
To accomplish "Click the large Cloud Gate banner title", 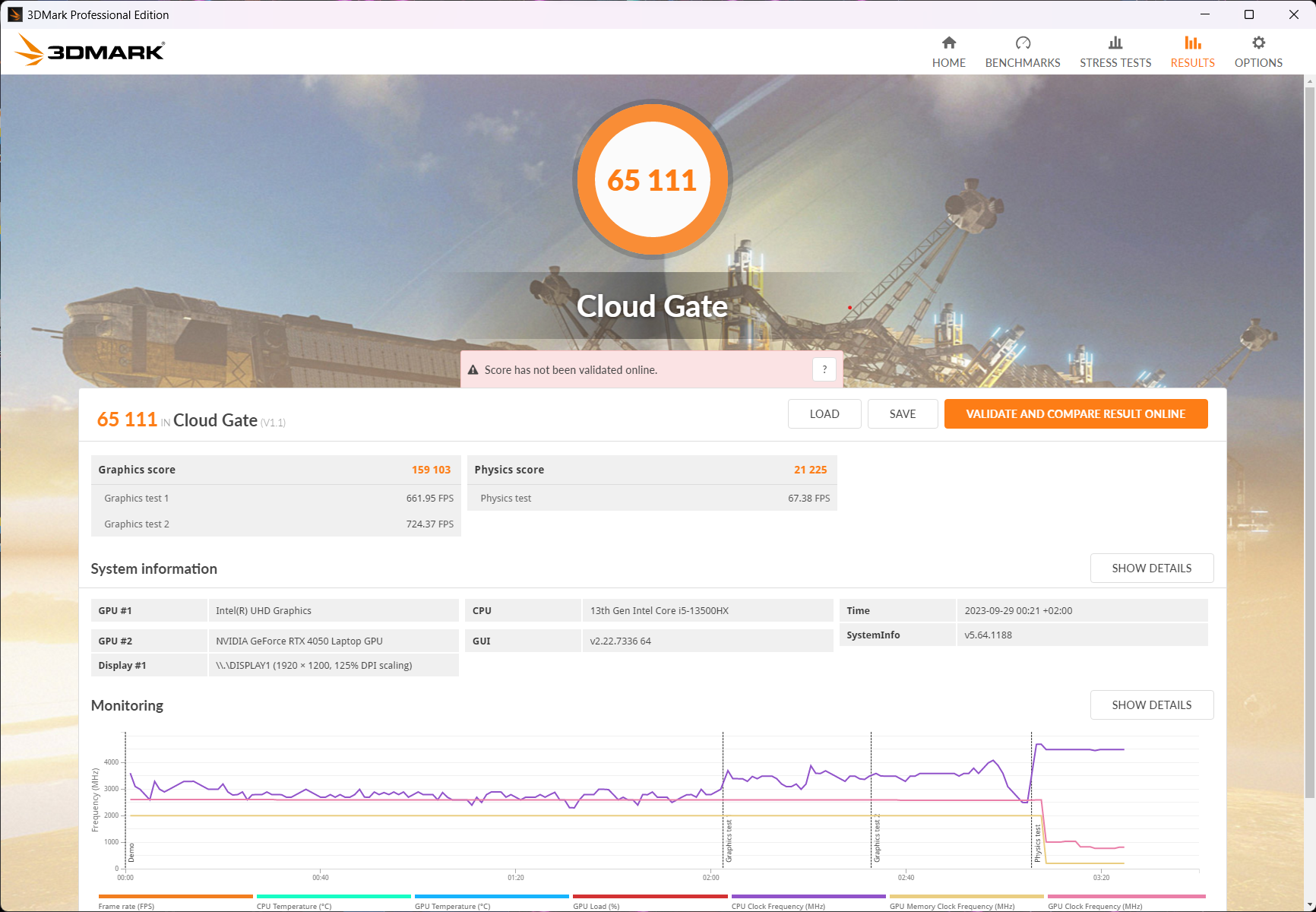I will click(652, 306).
